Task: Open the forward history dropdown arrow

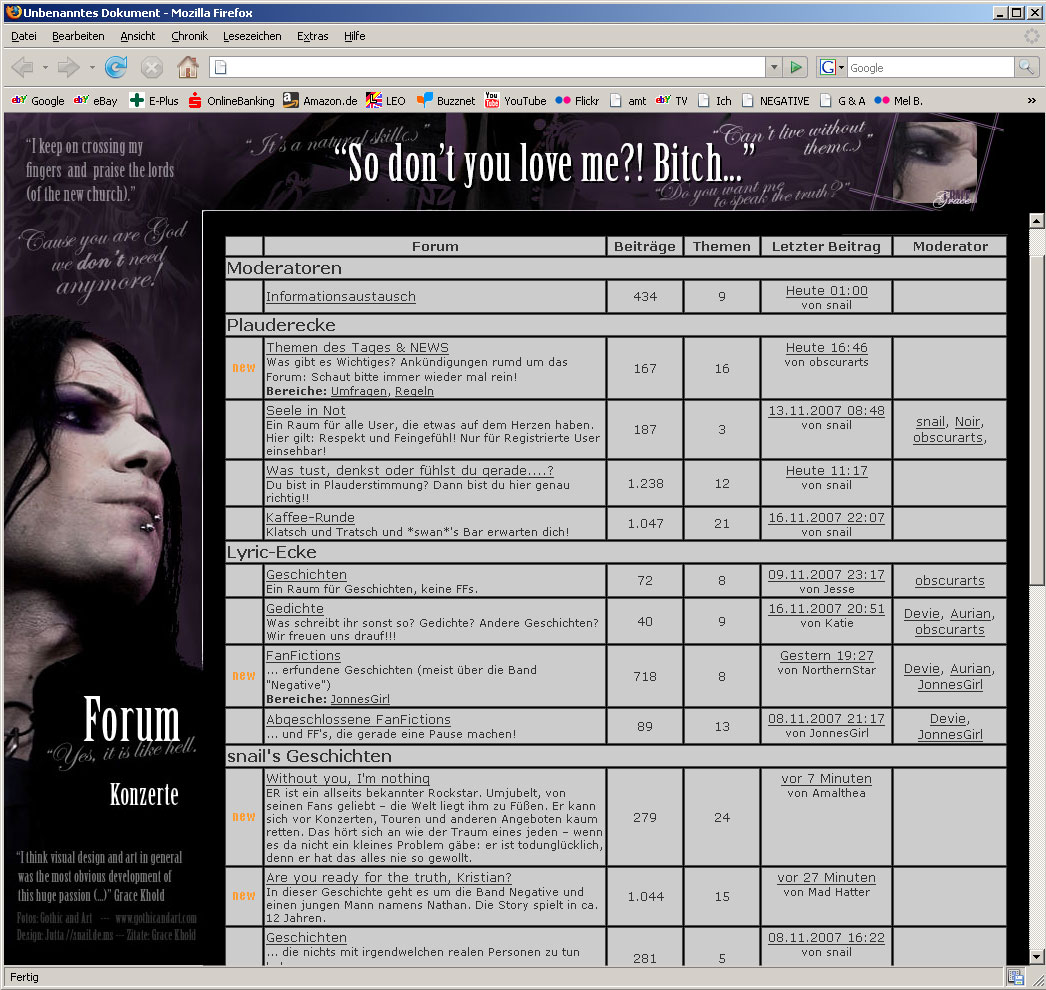Action: click(x=91, y=67)
